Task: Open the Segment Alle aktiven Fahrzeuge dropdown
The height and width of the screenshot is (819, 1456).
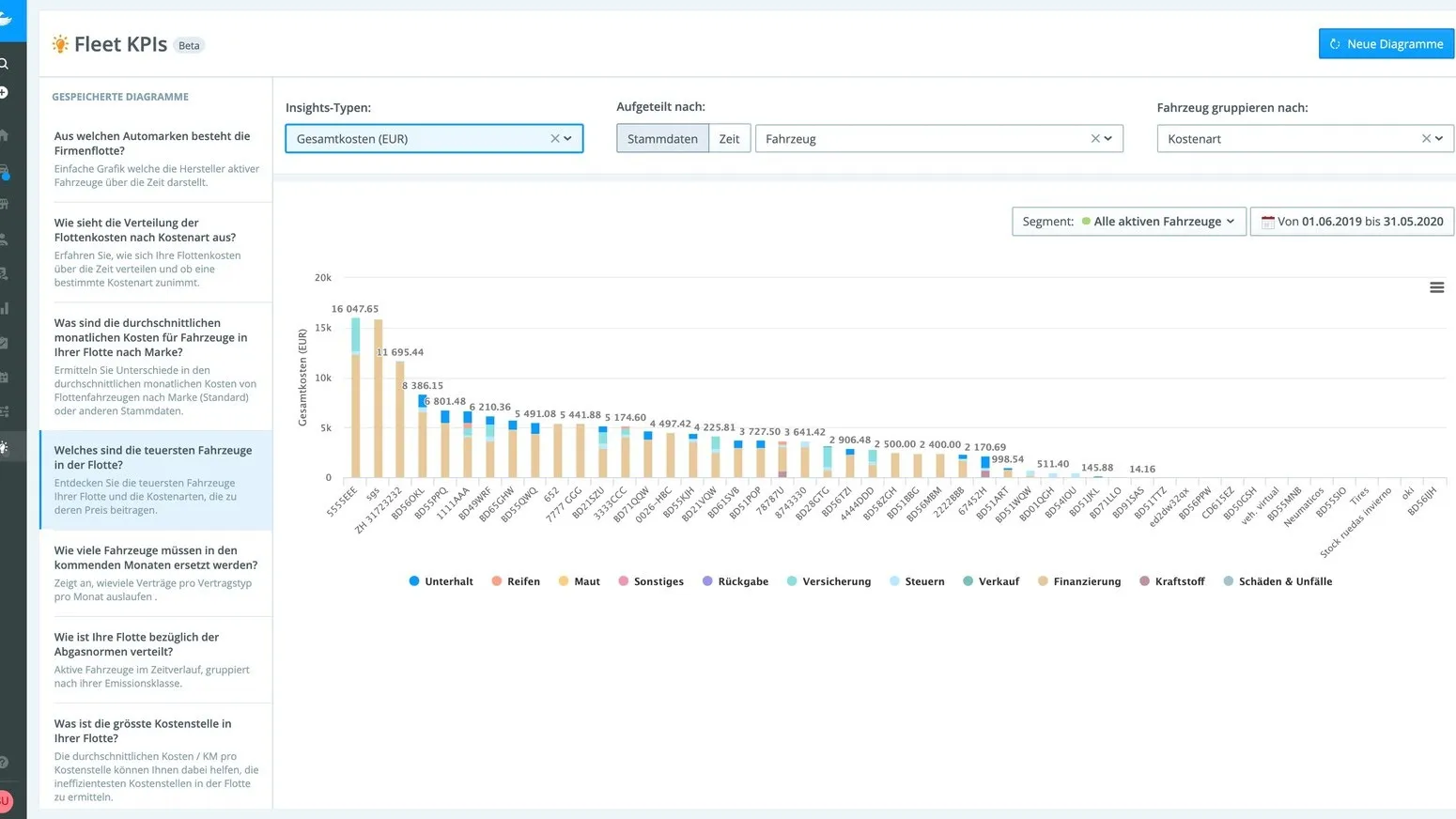Action: [x=1129, y=222]
